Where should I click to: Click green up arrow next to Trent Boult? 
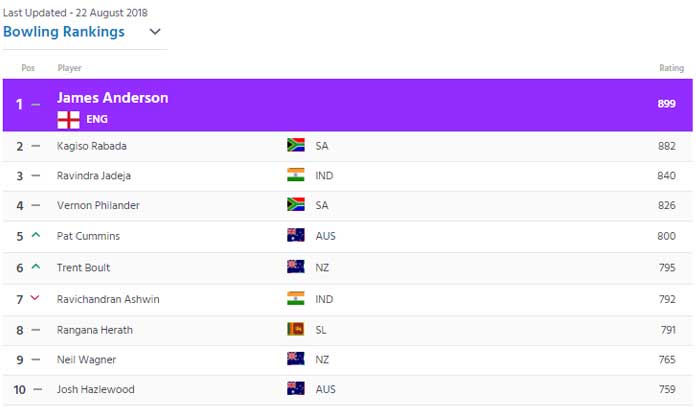click(x=36, y=266)
